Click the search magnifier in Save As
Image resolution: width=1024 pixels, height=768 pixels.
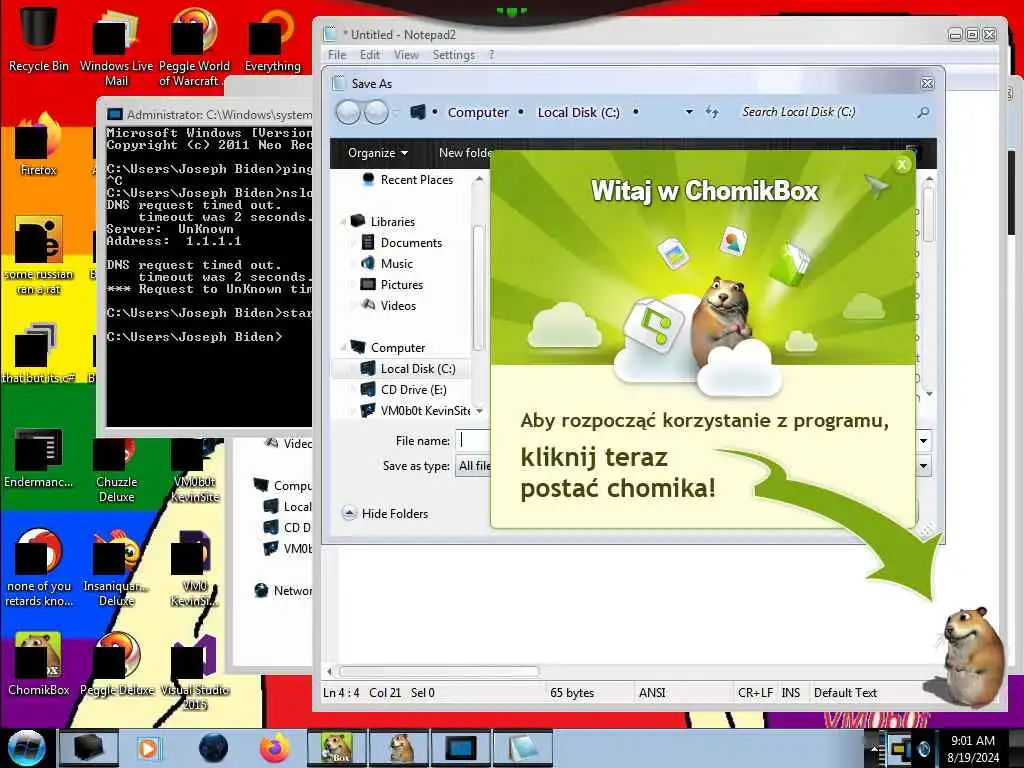pos(923,112)
